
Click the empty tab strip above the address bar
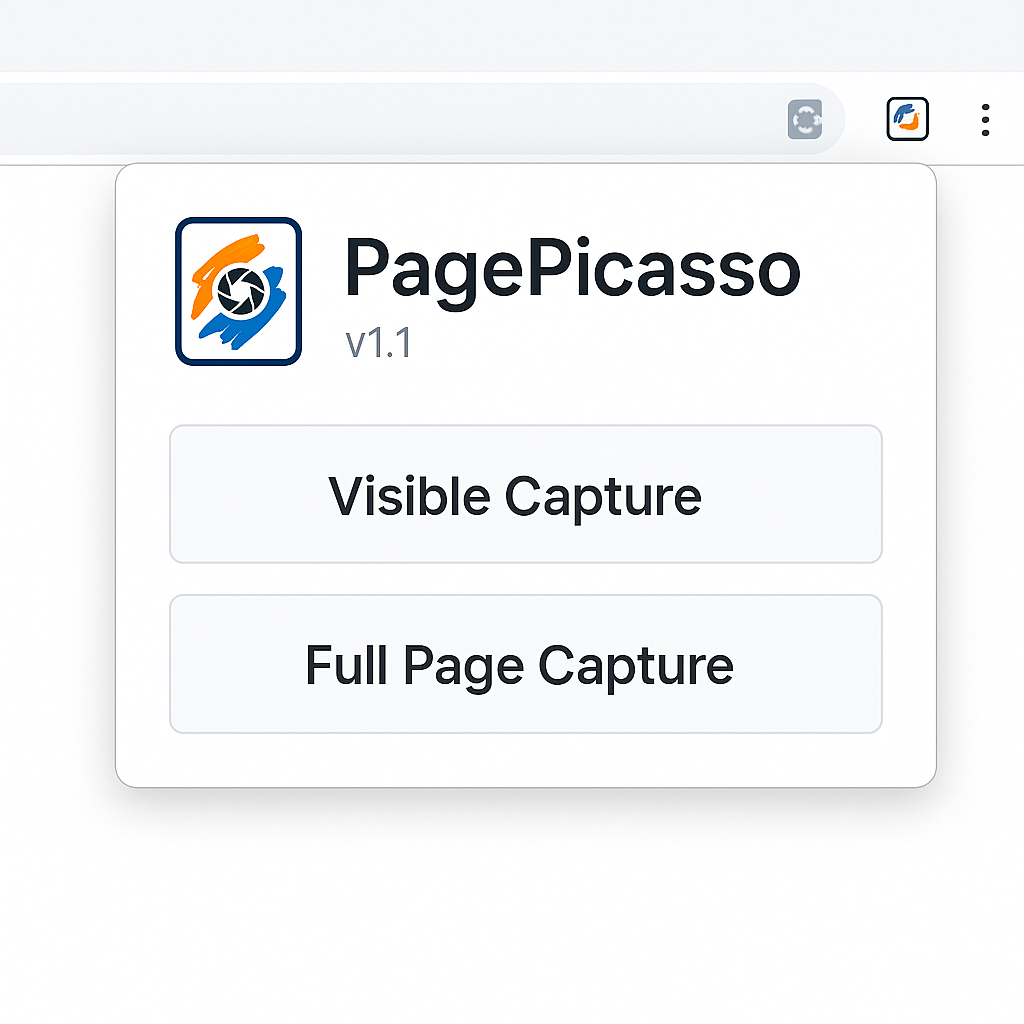click(x=500, y=35)
